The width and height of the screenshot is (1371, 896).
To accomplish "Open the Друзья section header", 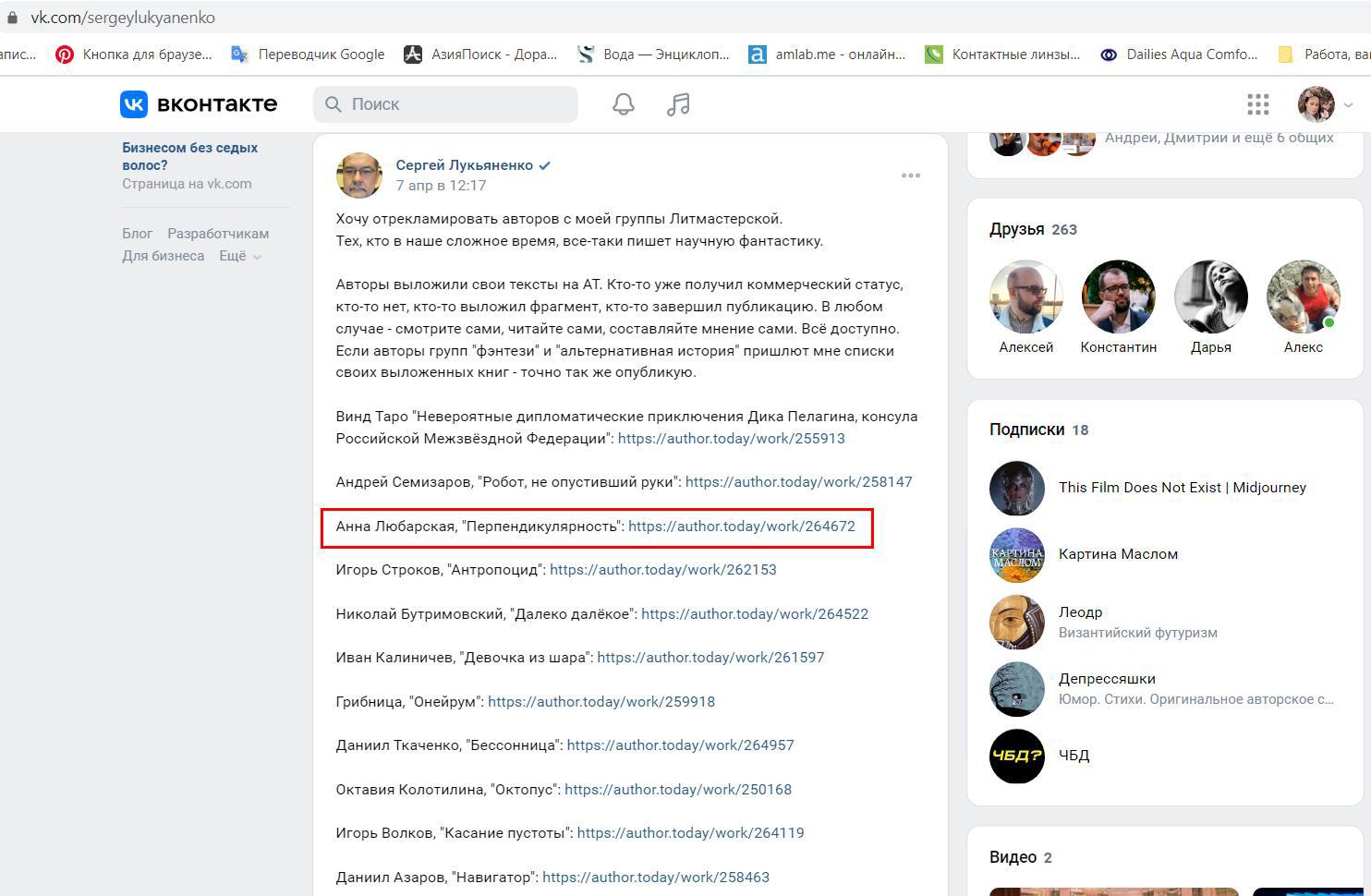I will [1016, 229].
